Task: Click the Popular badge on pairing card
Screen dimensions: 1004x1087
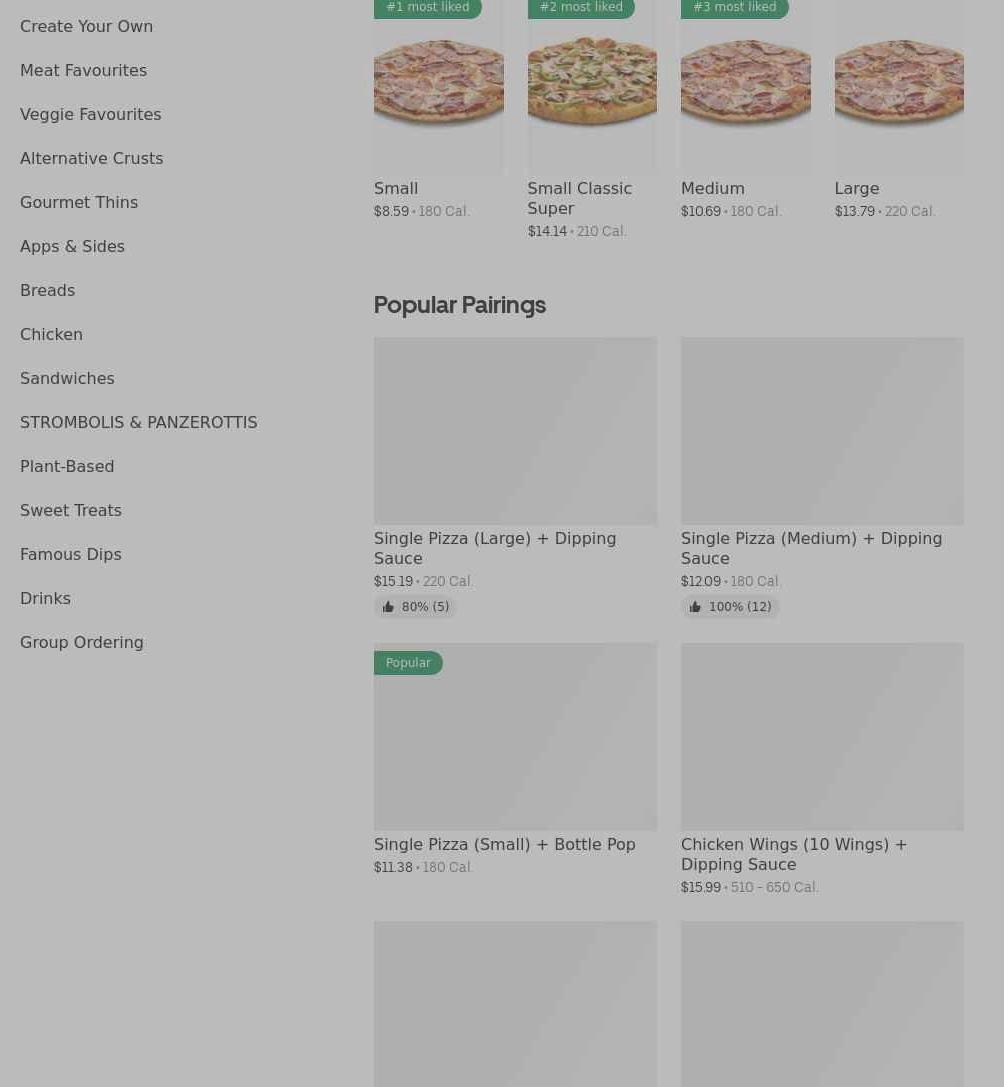Action: [408, 663]
